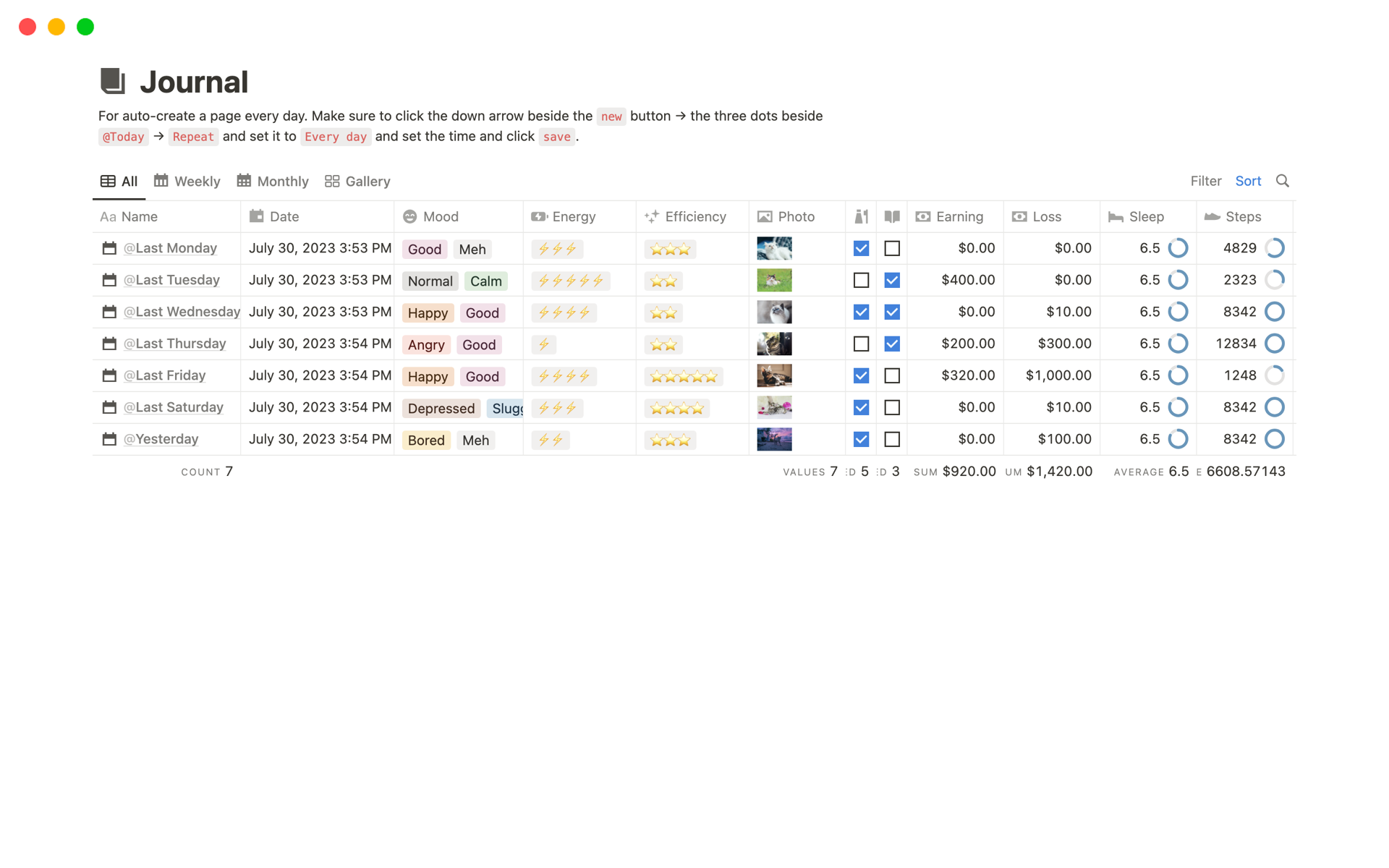Click the Sleep progress ring for @Last Tuesday
The width and height of the screenshot is (1389, 868).
1178,280
